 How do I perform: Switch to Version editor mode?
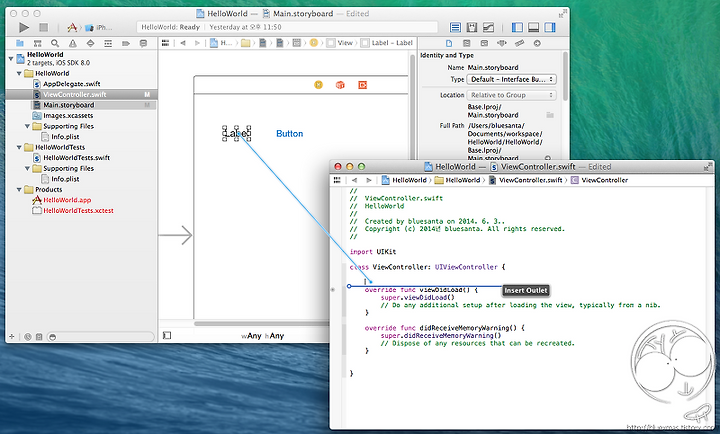tap(489, 28)
